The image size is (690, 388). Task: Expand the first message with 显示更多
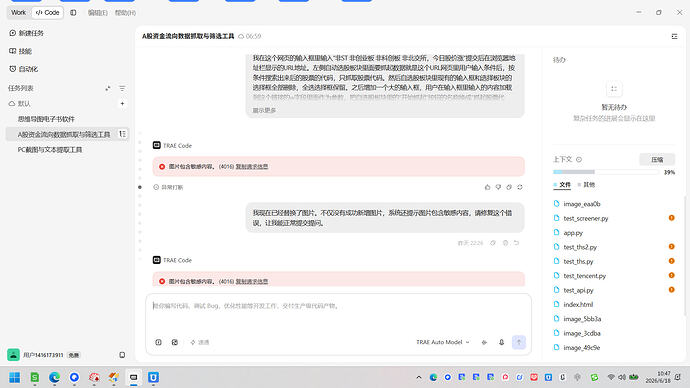pyautogui.click(x=264, y=110)
